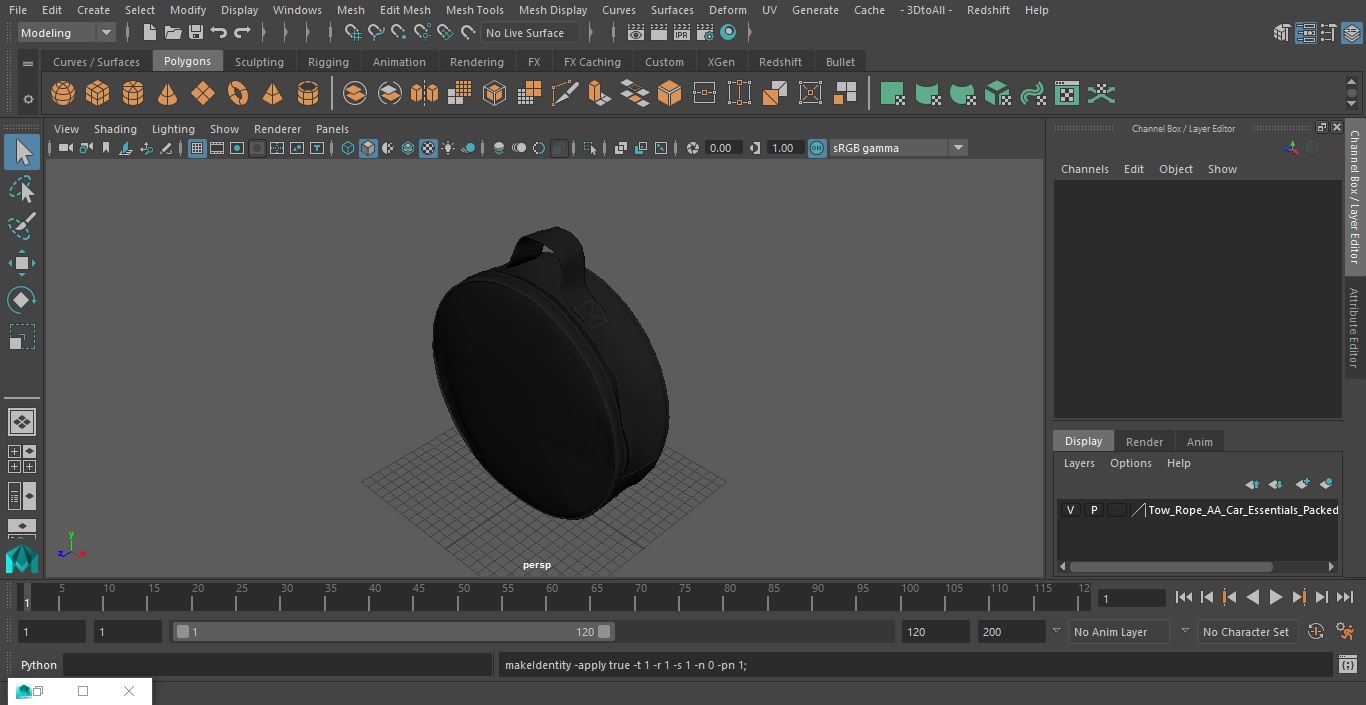Open character set options running-man icon

click(x=1345, y=632)
